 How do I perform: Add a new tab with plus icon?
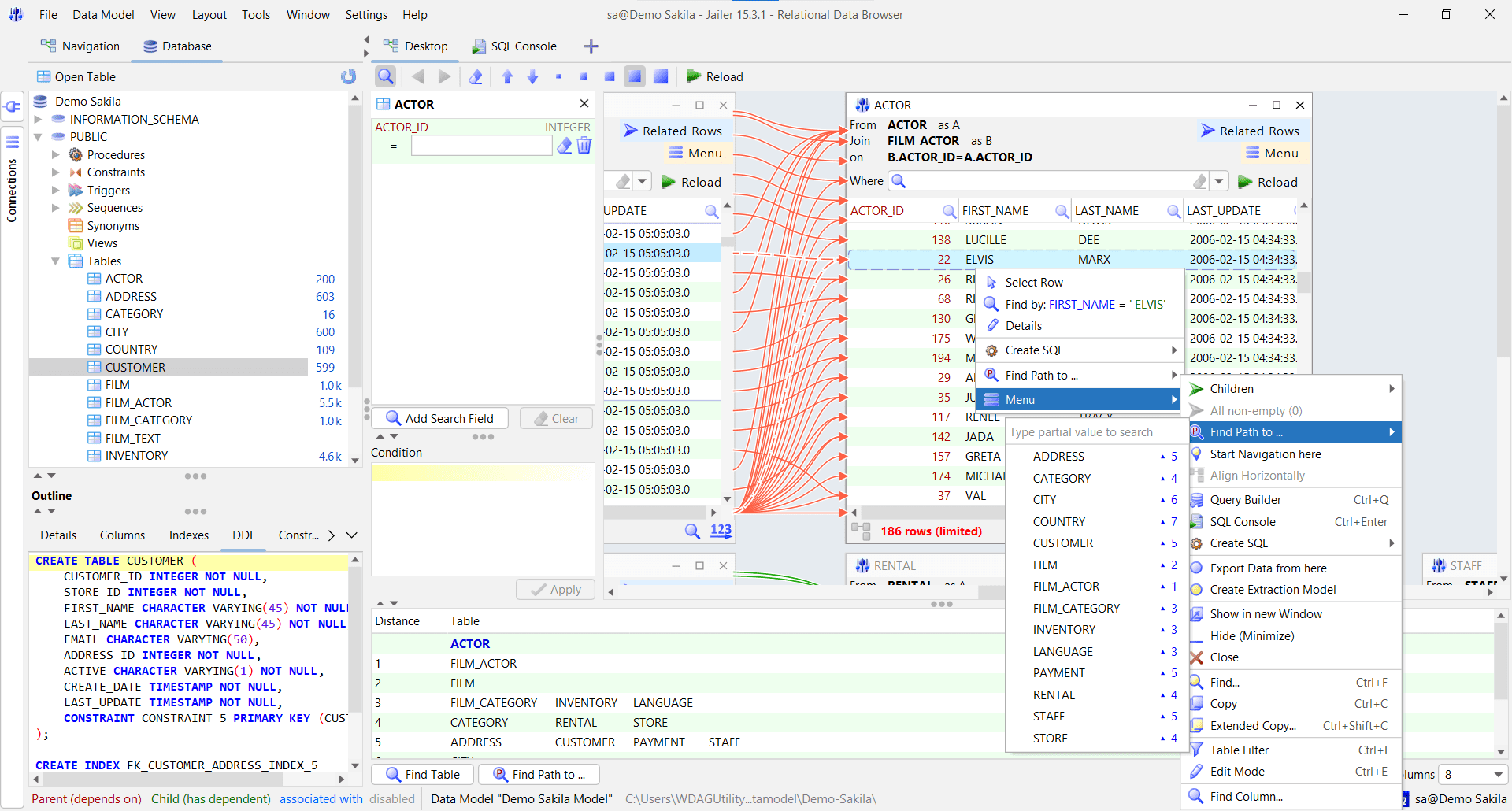(591, 46)
